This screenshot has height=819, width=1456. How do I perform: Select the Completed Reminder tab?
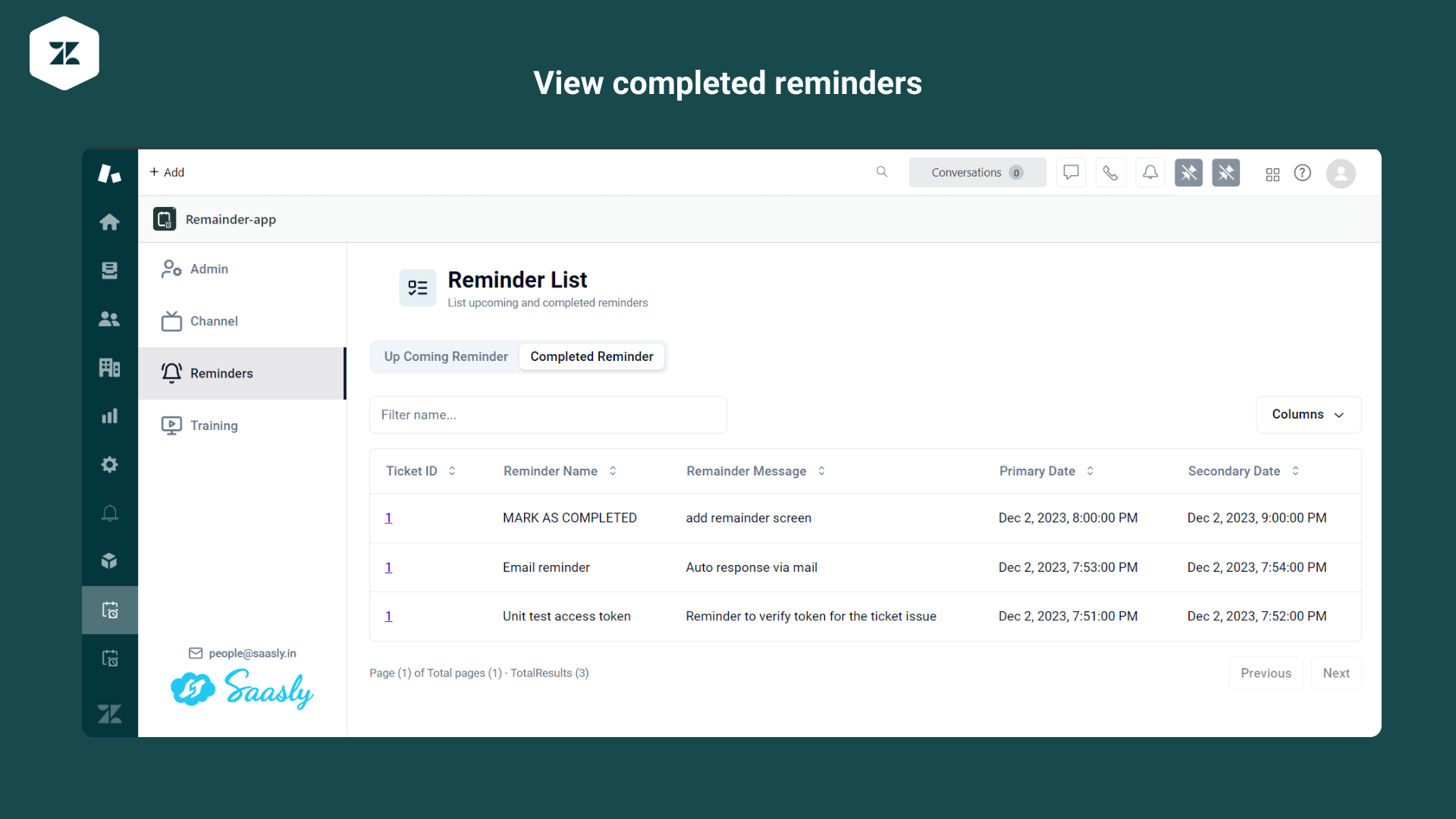click(x=591, y=356)
